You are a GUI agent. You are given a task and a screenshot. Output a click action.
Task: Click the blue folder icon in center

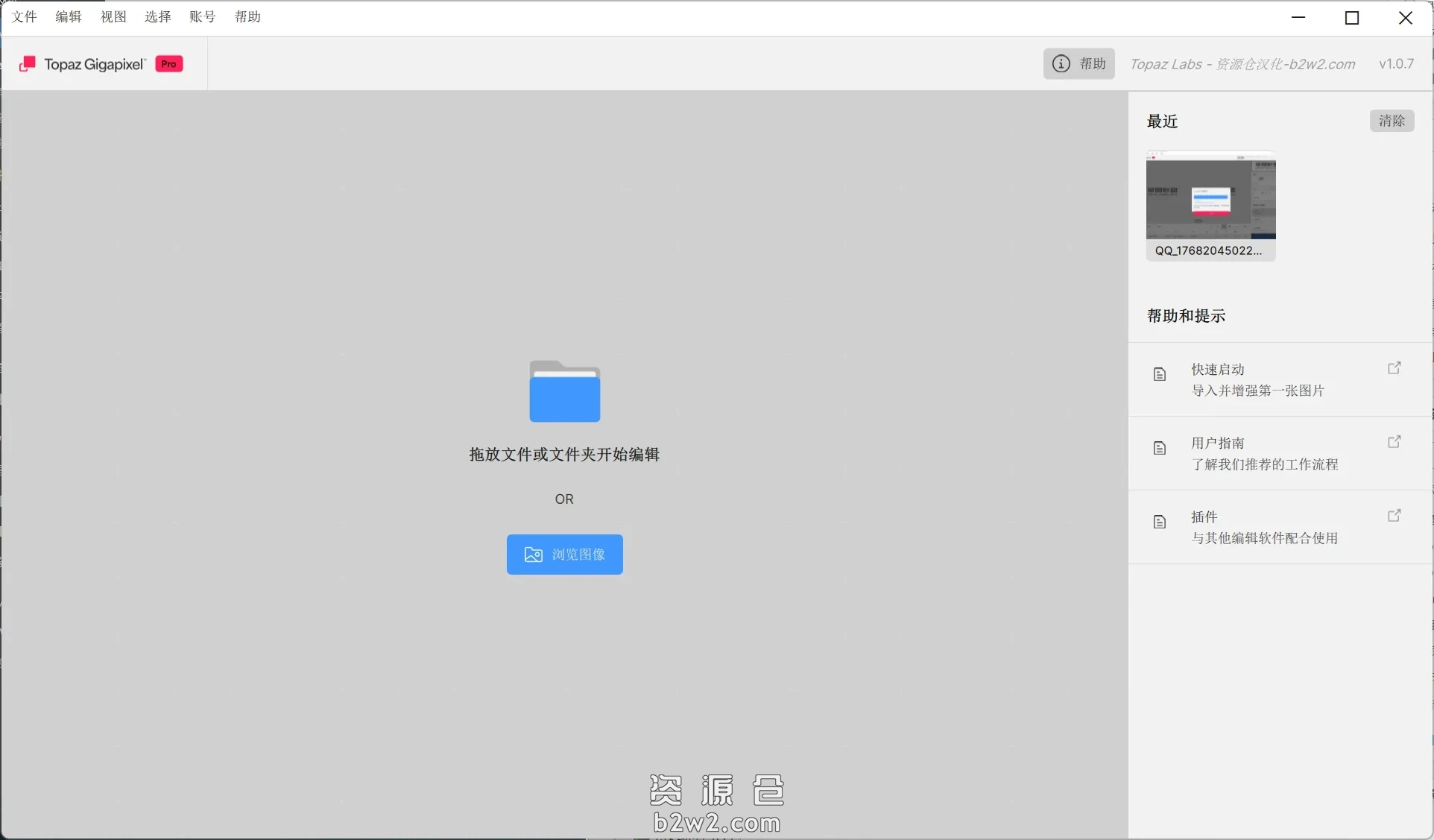(x=564, y=392)
